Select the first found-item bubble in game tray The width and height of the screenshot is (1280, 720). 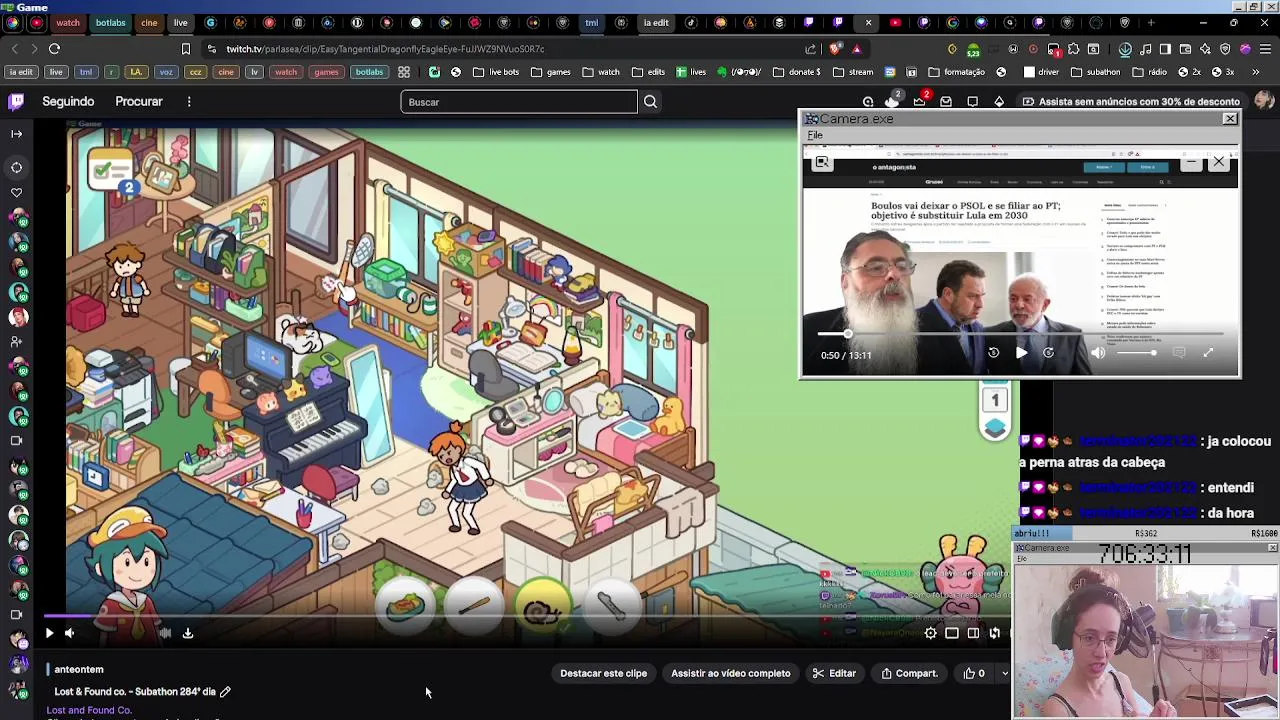(x=406, y=605)
